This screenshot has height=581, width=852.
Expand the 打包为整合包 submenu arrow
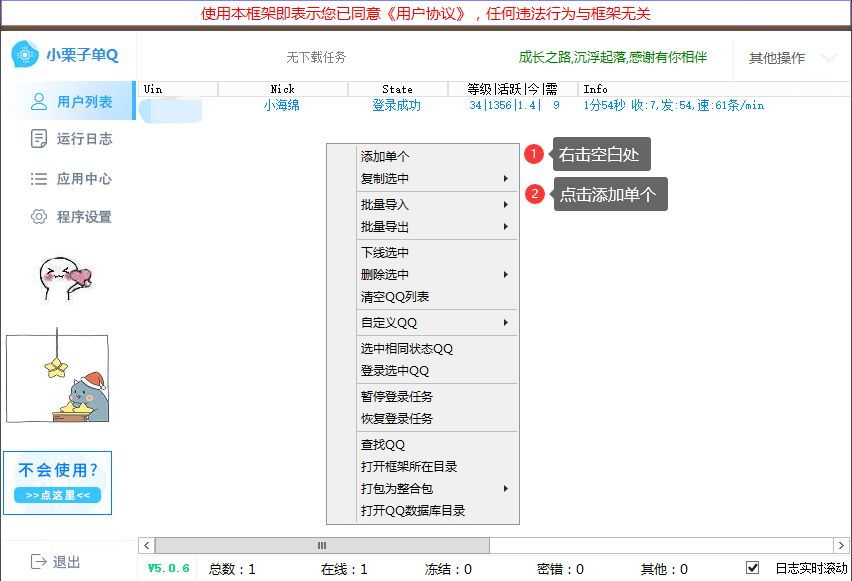[506, 488]
